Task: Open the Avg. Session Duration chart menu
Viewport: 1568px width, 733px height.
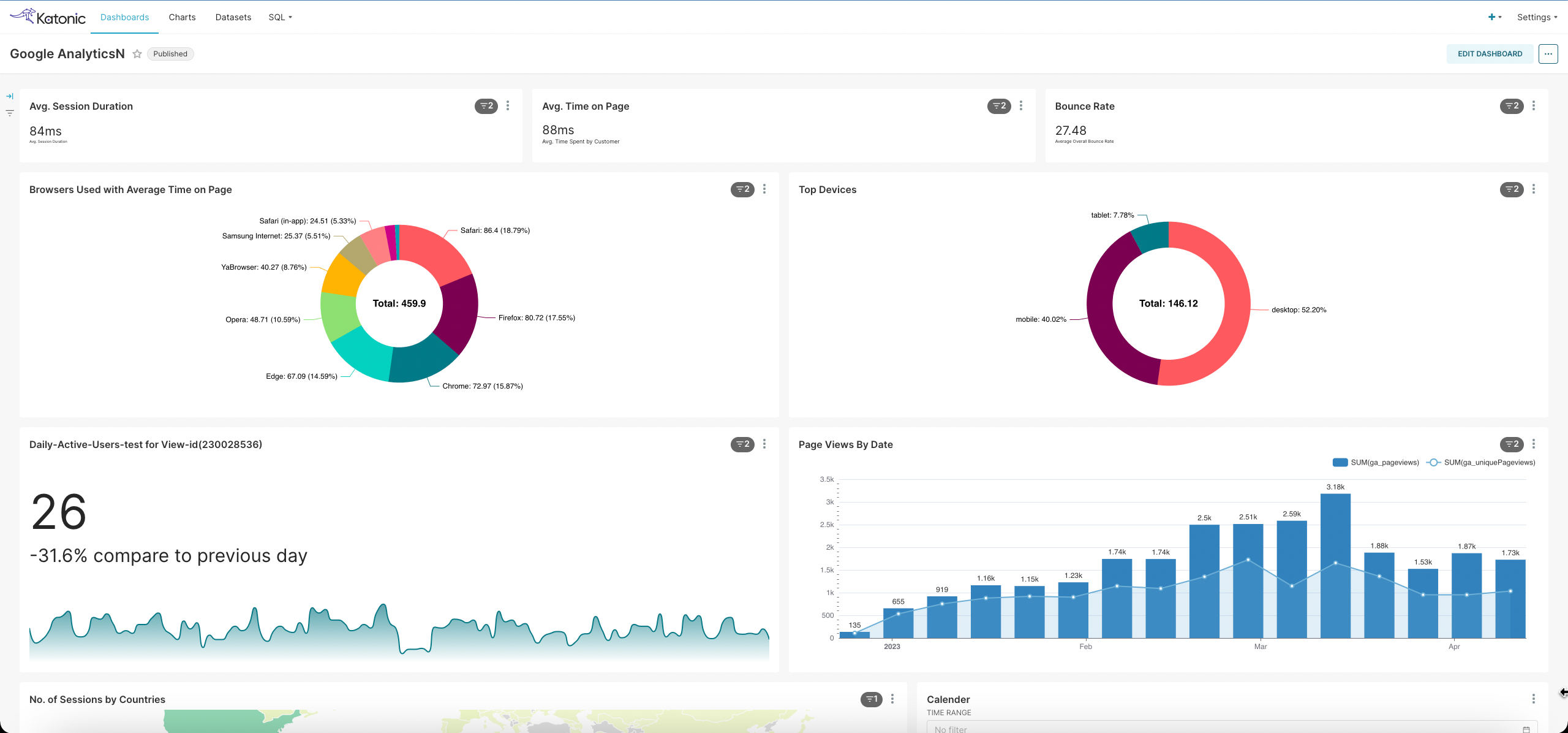Action: point(508,106)
